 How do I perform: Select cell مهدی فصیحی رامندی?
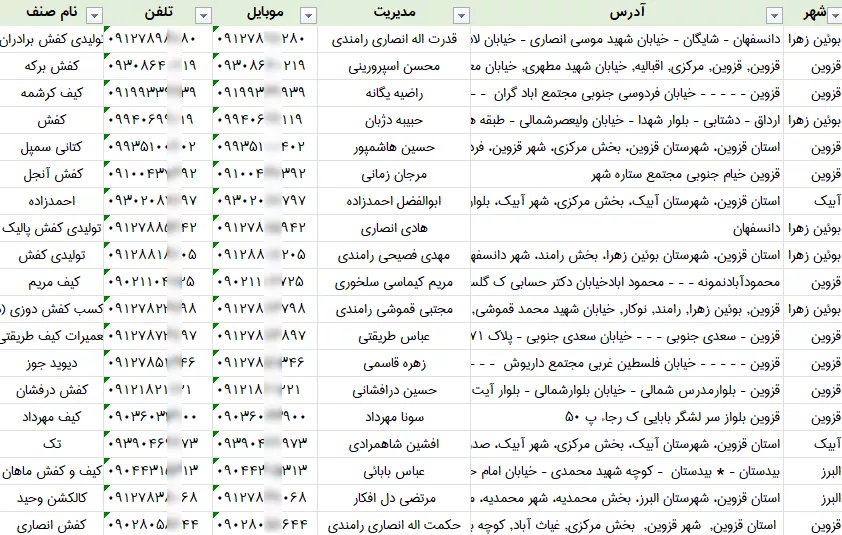click(394, 255)
